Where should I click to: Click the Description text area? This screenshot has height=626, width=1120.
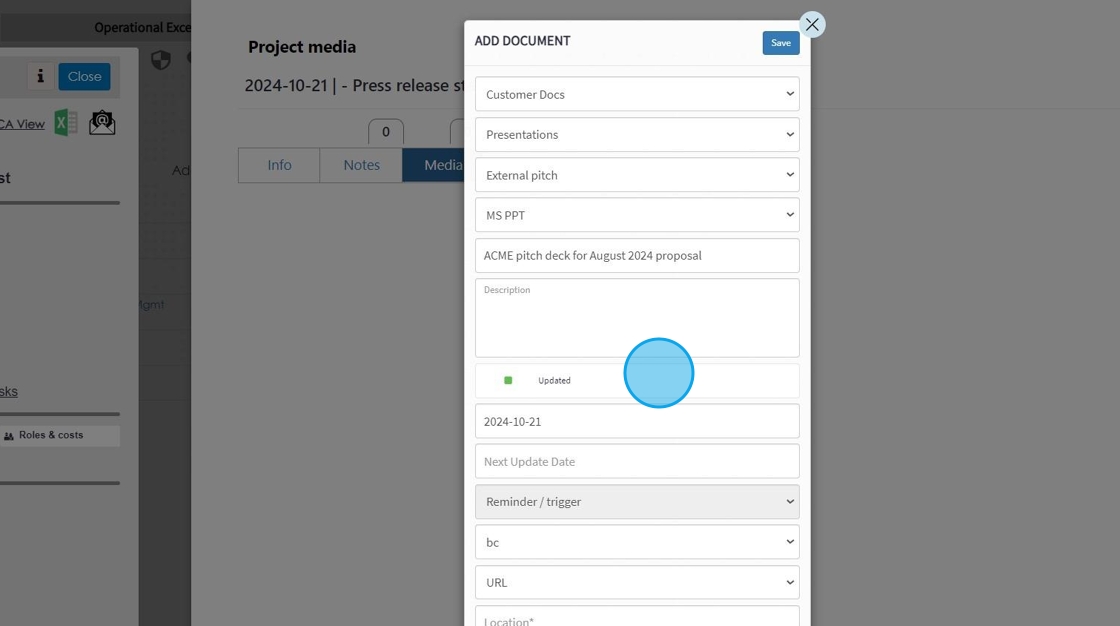click(637, 318)
